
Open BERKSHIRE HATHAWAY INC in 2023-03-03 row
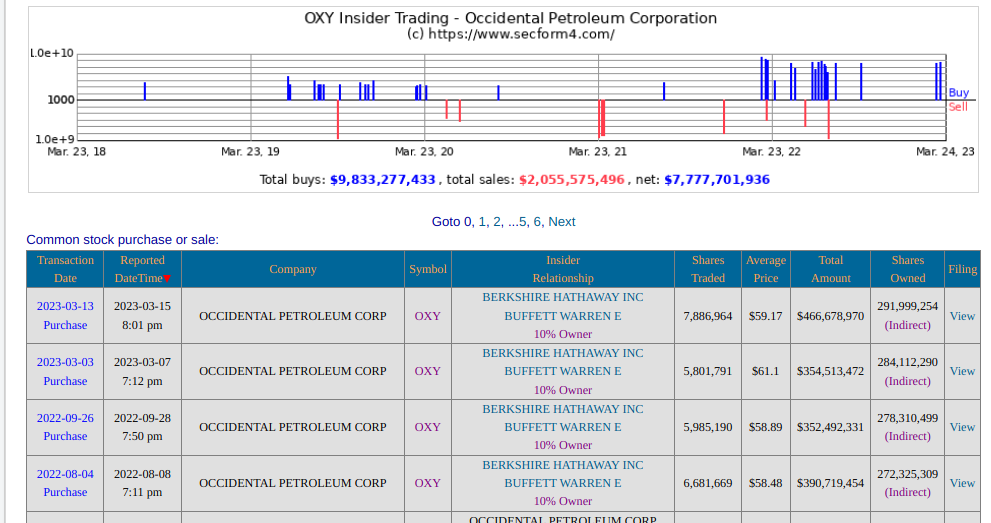coord(562,353)
